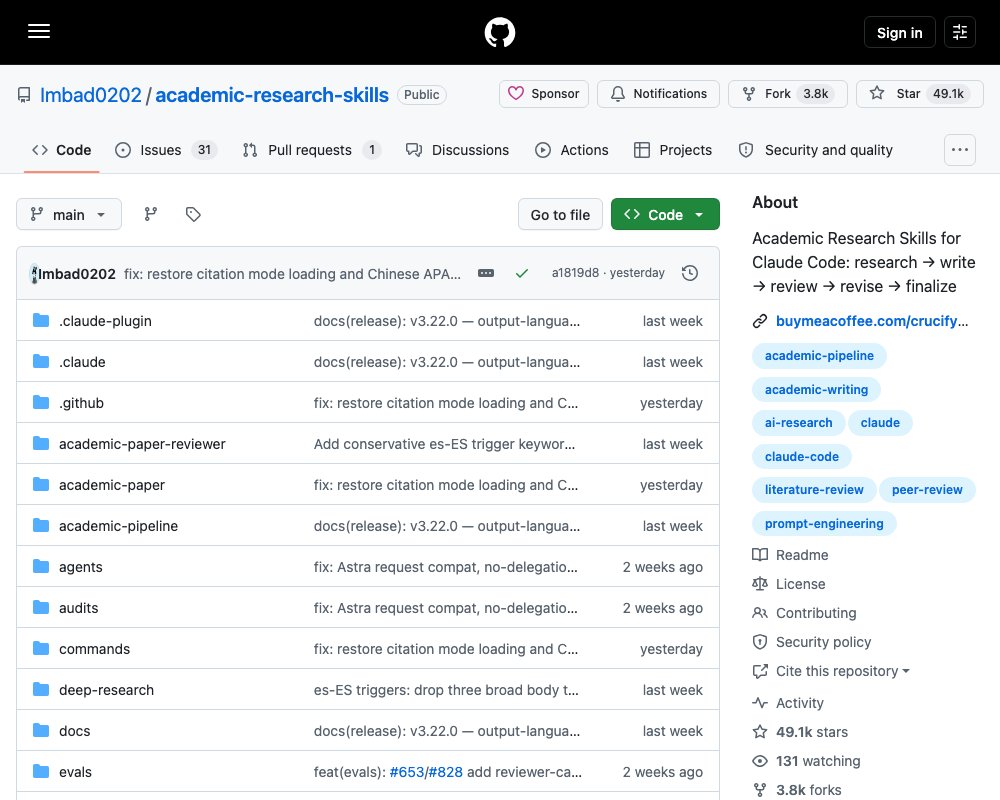The height and width of the screenshot is (800, 1000).
Task: Expand commit message ellipsis button
Action: pos(486,273)
